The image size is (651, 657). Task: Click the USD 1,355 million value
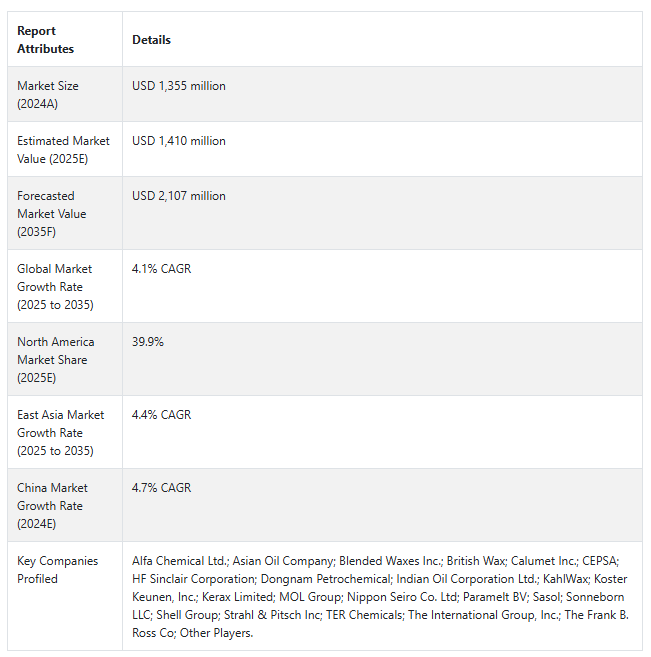click(179, 86)
